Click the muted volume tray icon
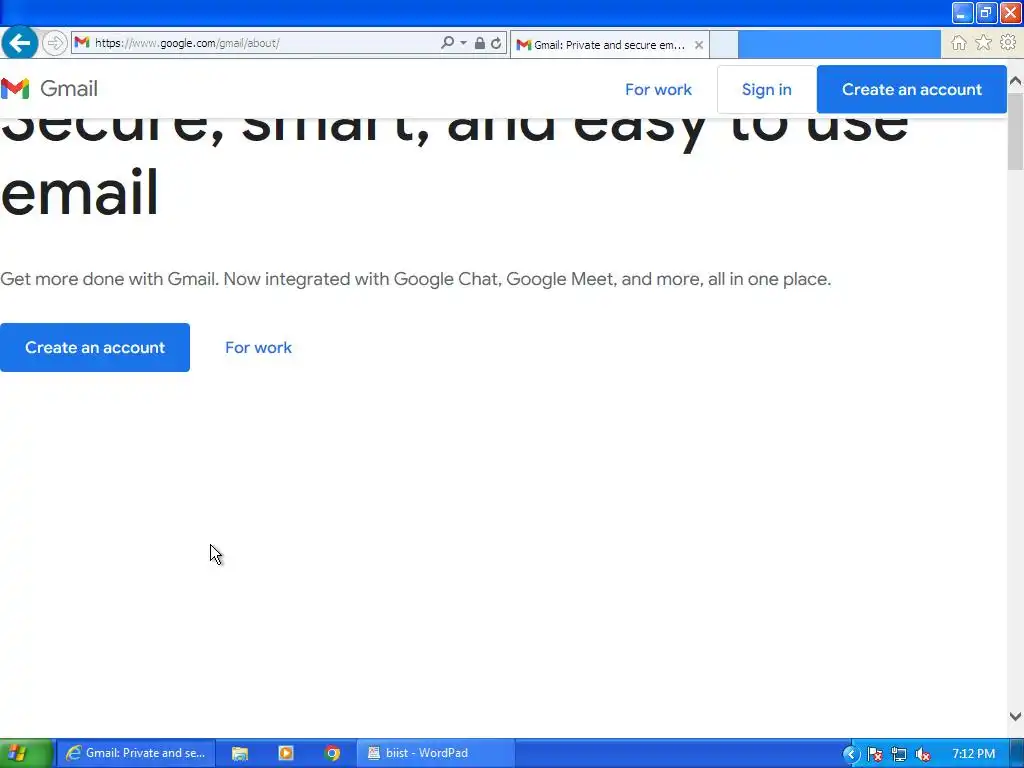The width and height of the screenshot is (1024, 768). [x=923, y=754]
